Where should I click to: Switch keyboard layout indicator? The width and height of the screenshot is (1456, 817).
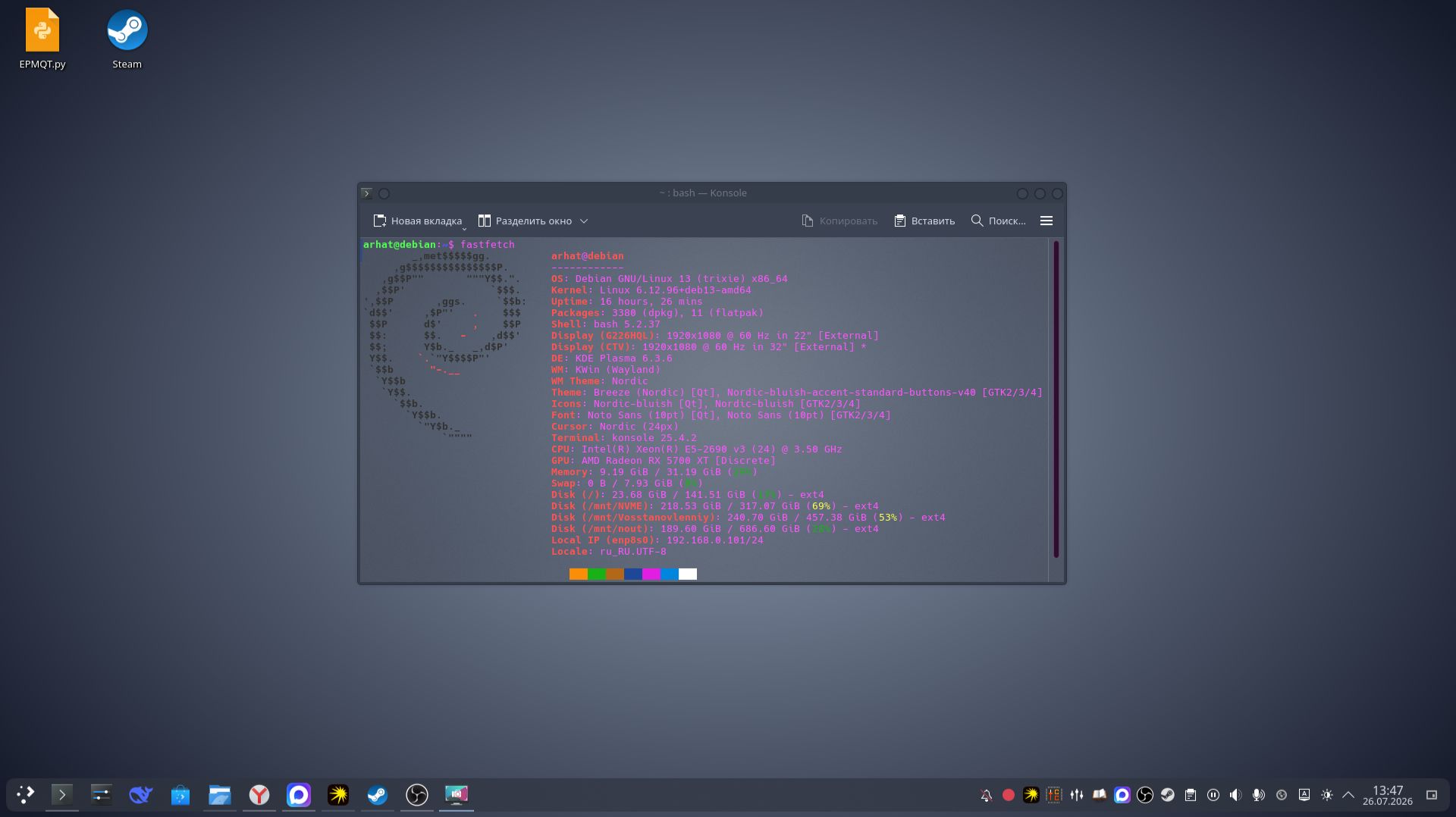pyautogui.click(x=1304, y=795)
